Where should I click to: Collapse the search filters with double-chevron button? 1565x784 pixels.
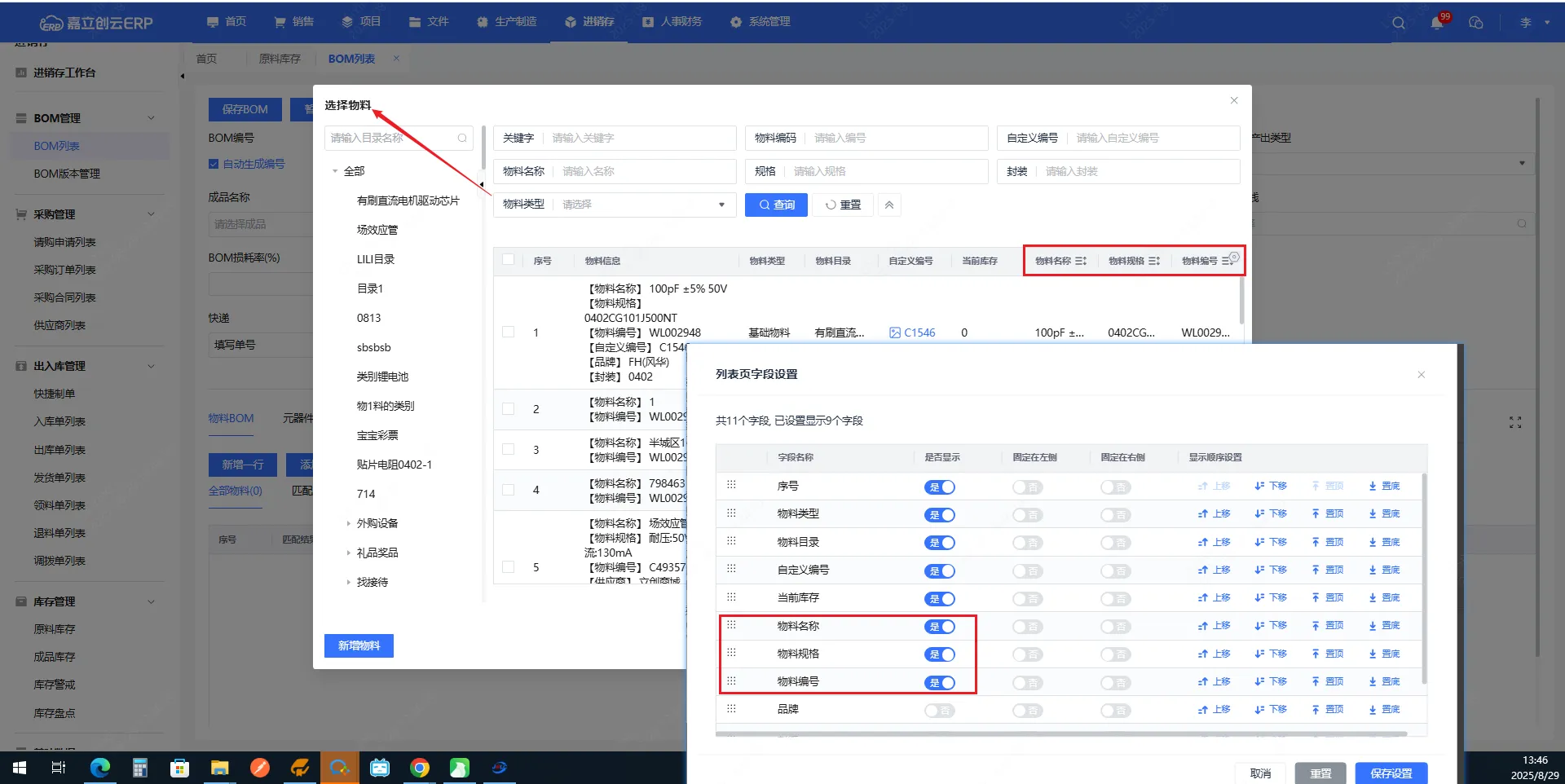889,205
